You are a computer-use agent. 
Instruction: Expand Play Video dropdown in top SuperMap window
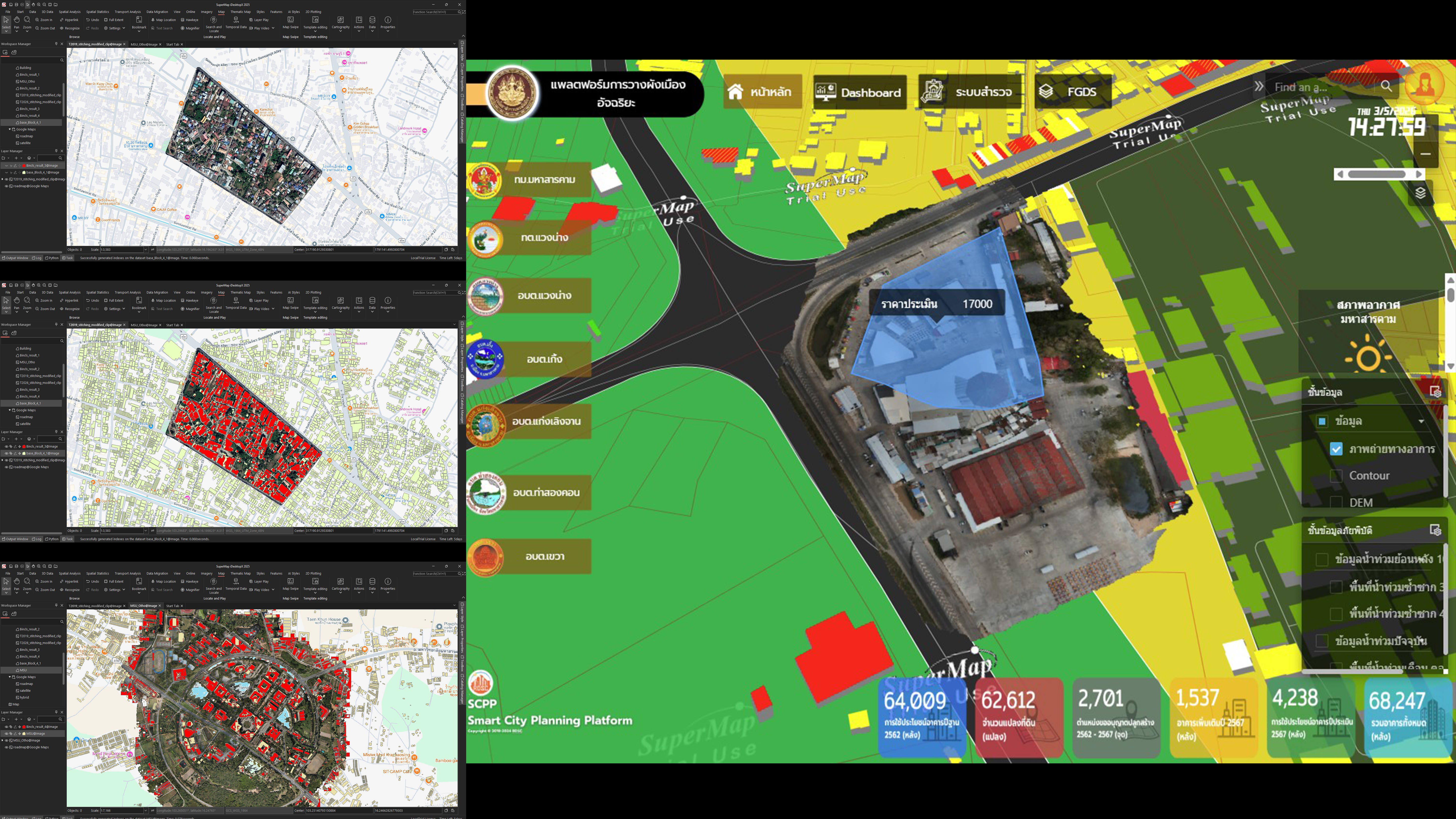273,28
